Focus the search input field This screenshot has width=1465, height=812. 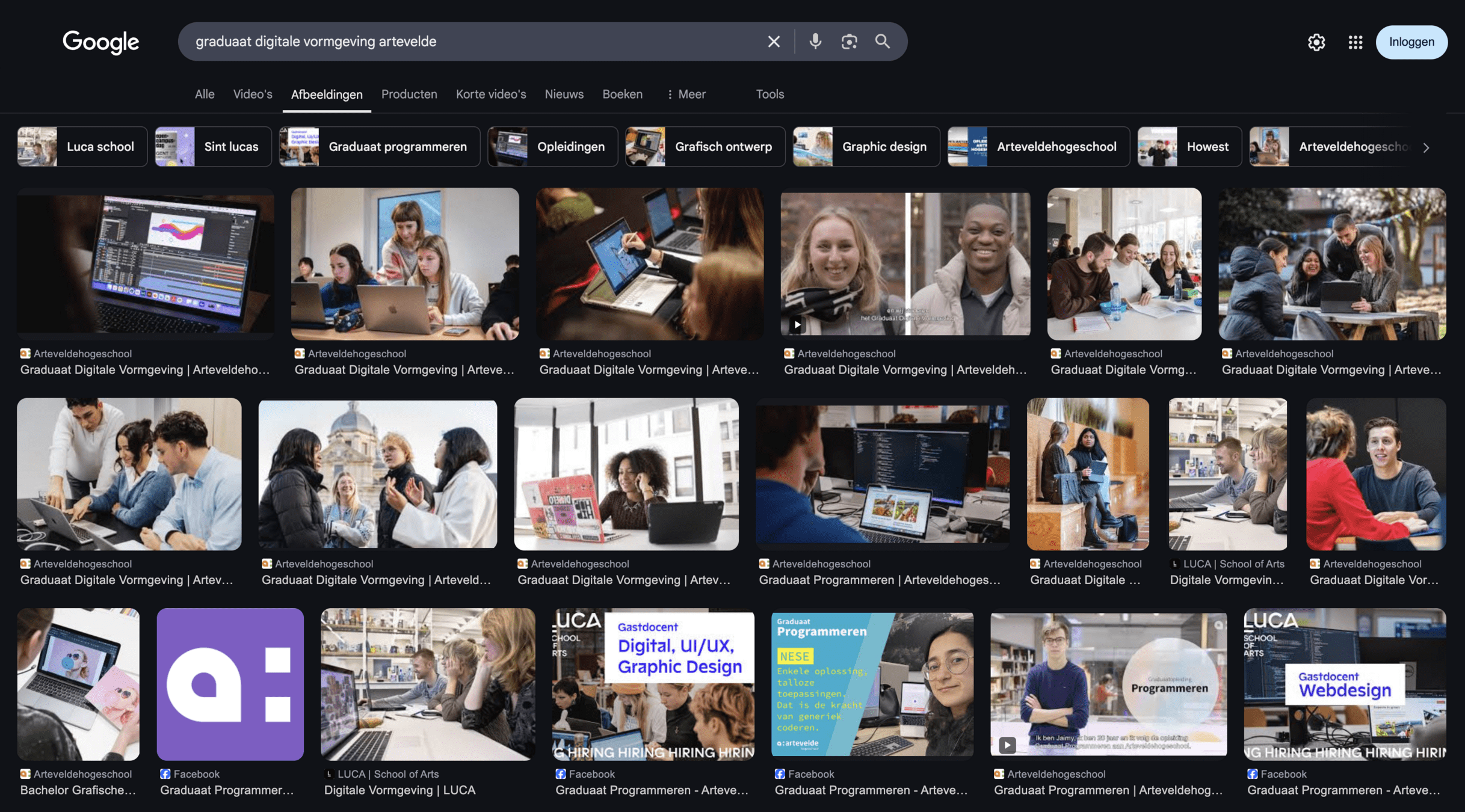[469, 42]
